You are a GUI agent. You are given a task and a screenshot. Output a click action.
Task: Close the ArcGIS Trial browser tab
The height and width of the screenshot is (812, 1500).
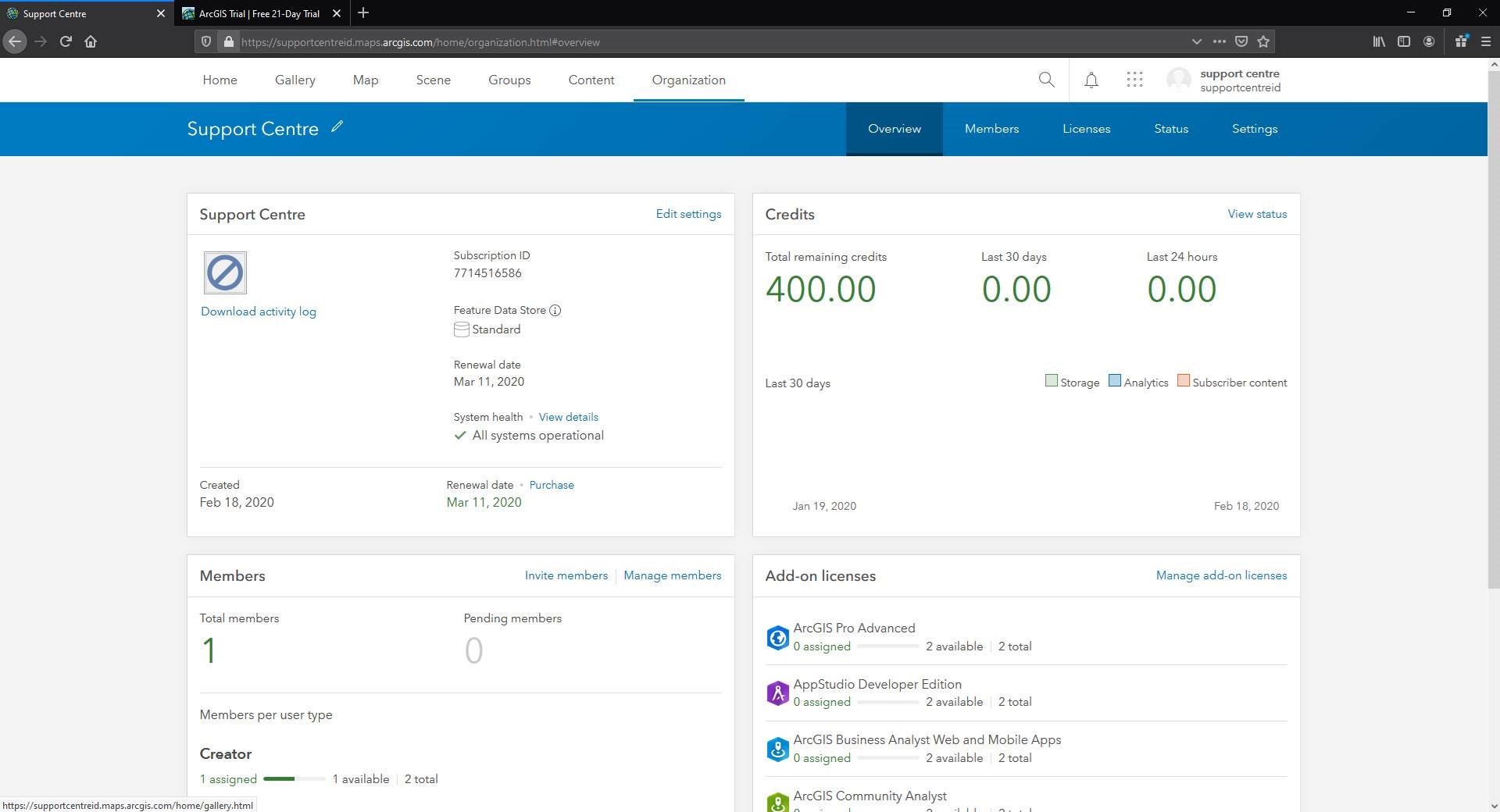337,13
